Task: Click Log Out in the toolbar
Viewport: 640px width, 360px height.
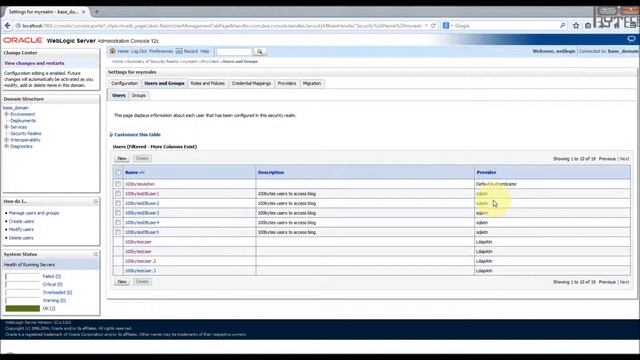Action: pyautogui.click(x=139, y=51)
